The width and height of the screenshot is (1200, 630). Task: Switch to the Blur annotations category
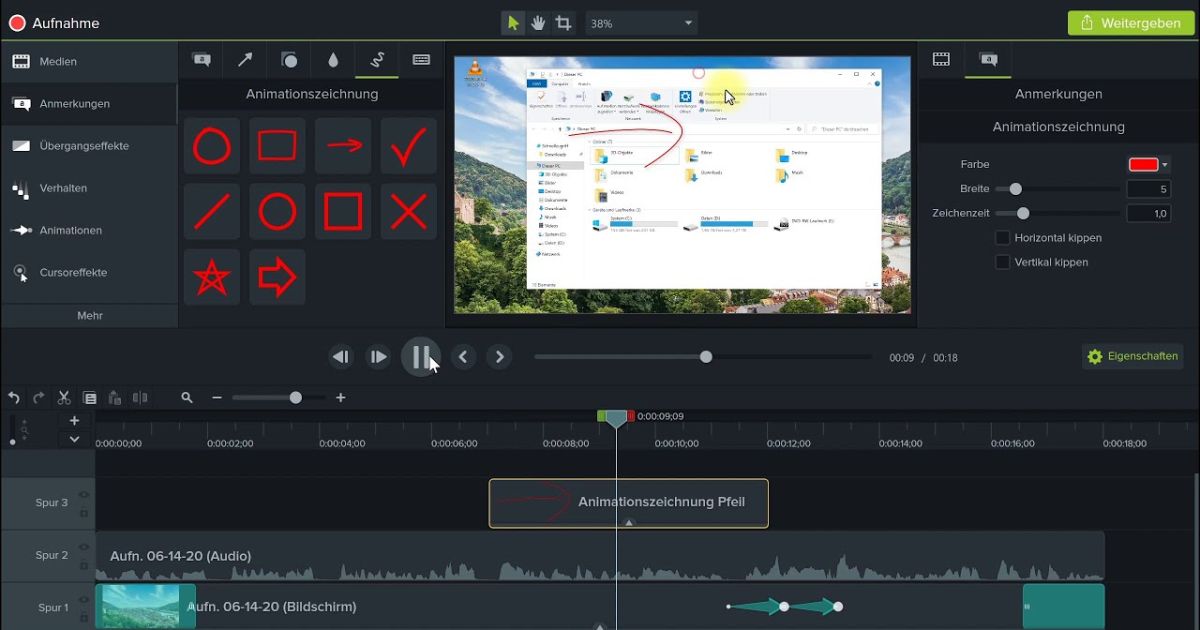tap(333, 60)
